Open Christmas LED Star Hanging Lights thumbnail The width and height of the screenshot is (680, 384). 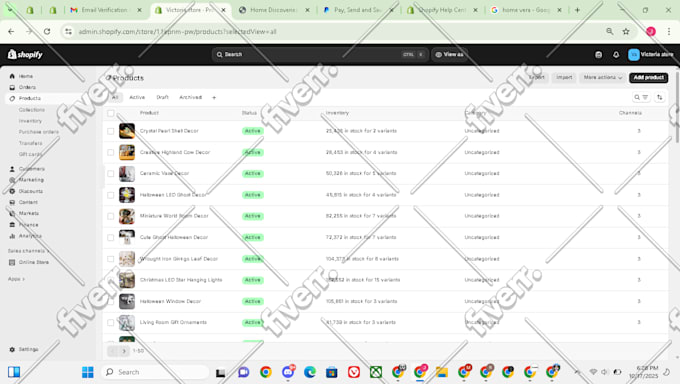[127, 280]
